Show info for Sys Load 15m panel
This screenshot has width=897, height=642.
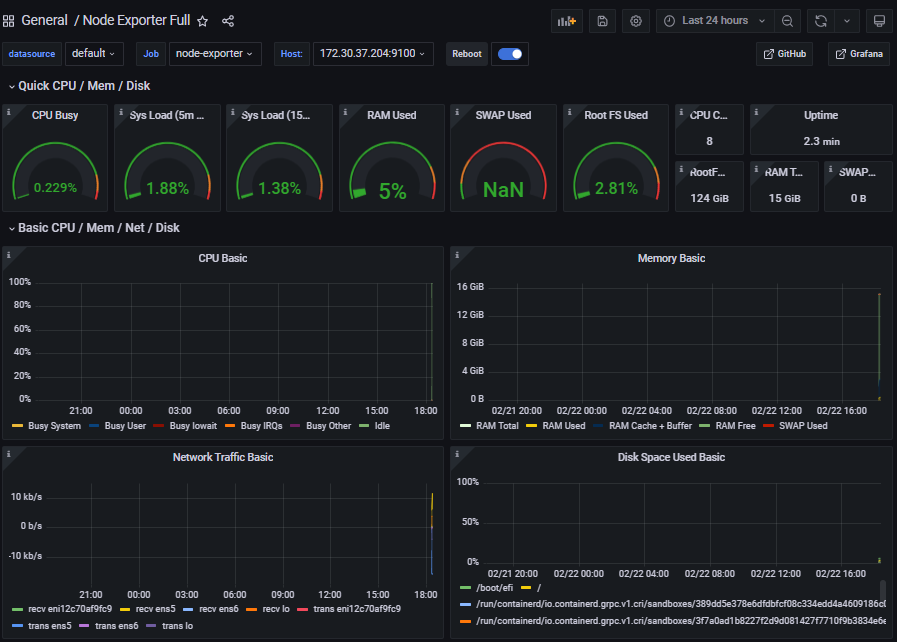[233, 112]
